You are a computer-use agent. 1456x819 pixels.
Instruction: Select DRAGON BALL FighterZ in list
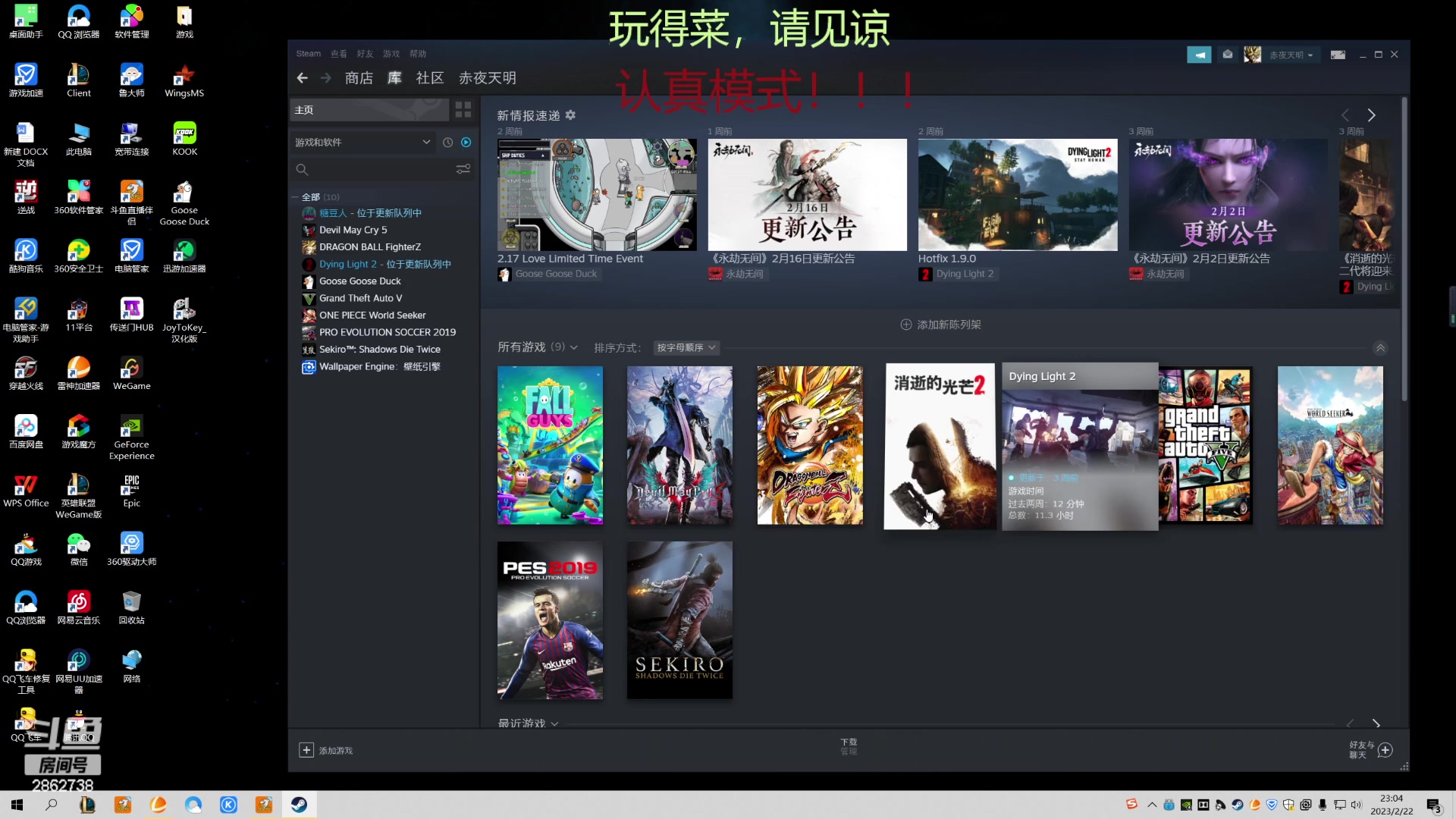pyautogui.click(x=369, y=247)
